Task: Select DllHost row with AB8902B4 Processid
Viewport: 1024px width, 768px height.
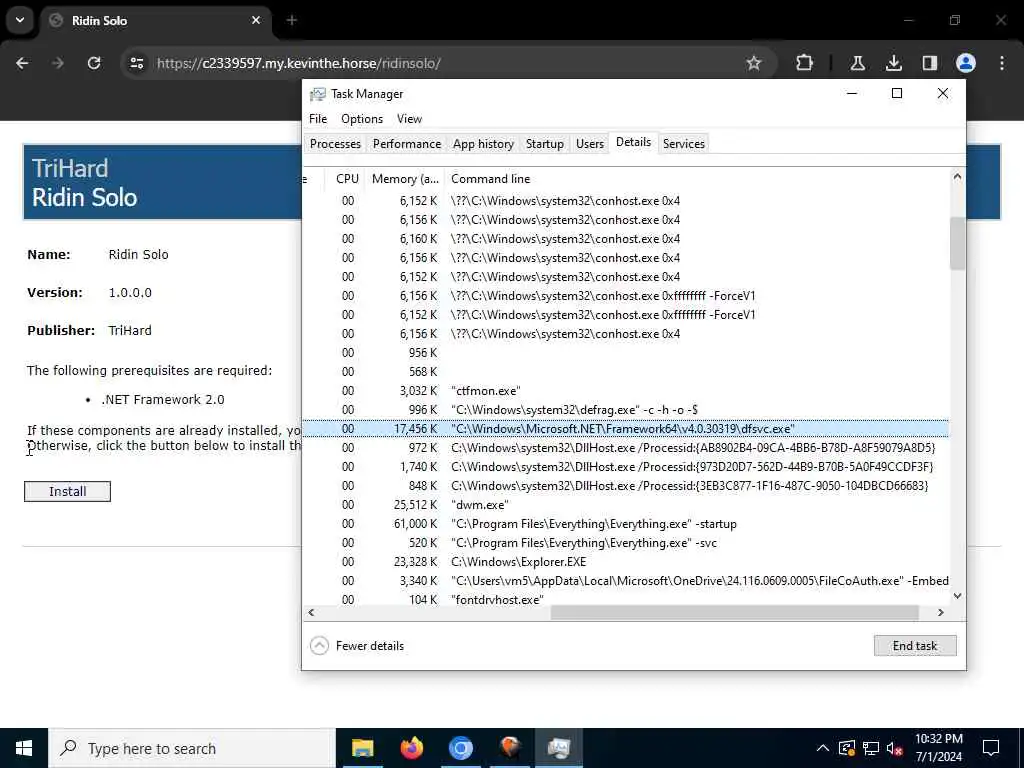Action: point(626,448)
